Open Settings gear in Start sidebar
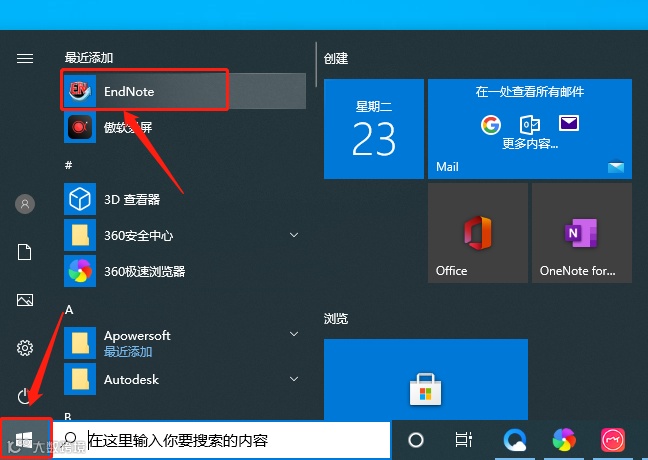 [x=25, y=348]
